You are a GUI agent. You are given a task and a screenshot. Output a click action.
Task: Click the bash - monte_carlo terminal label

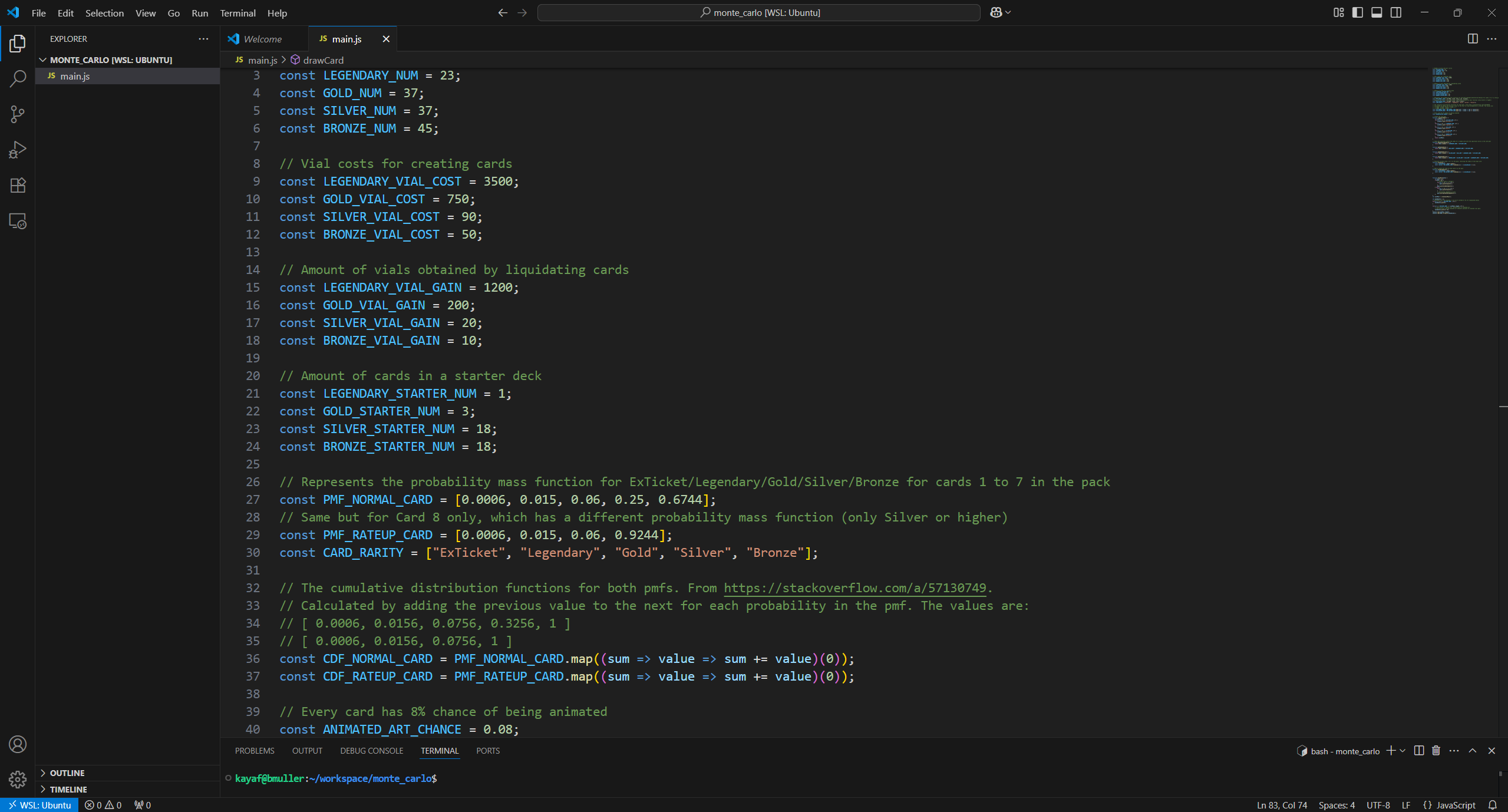(1339, 751)
